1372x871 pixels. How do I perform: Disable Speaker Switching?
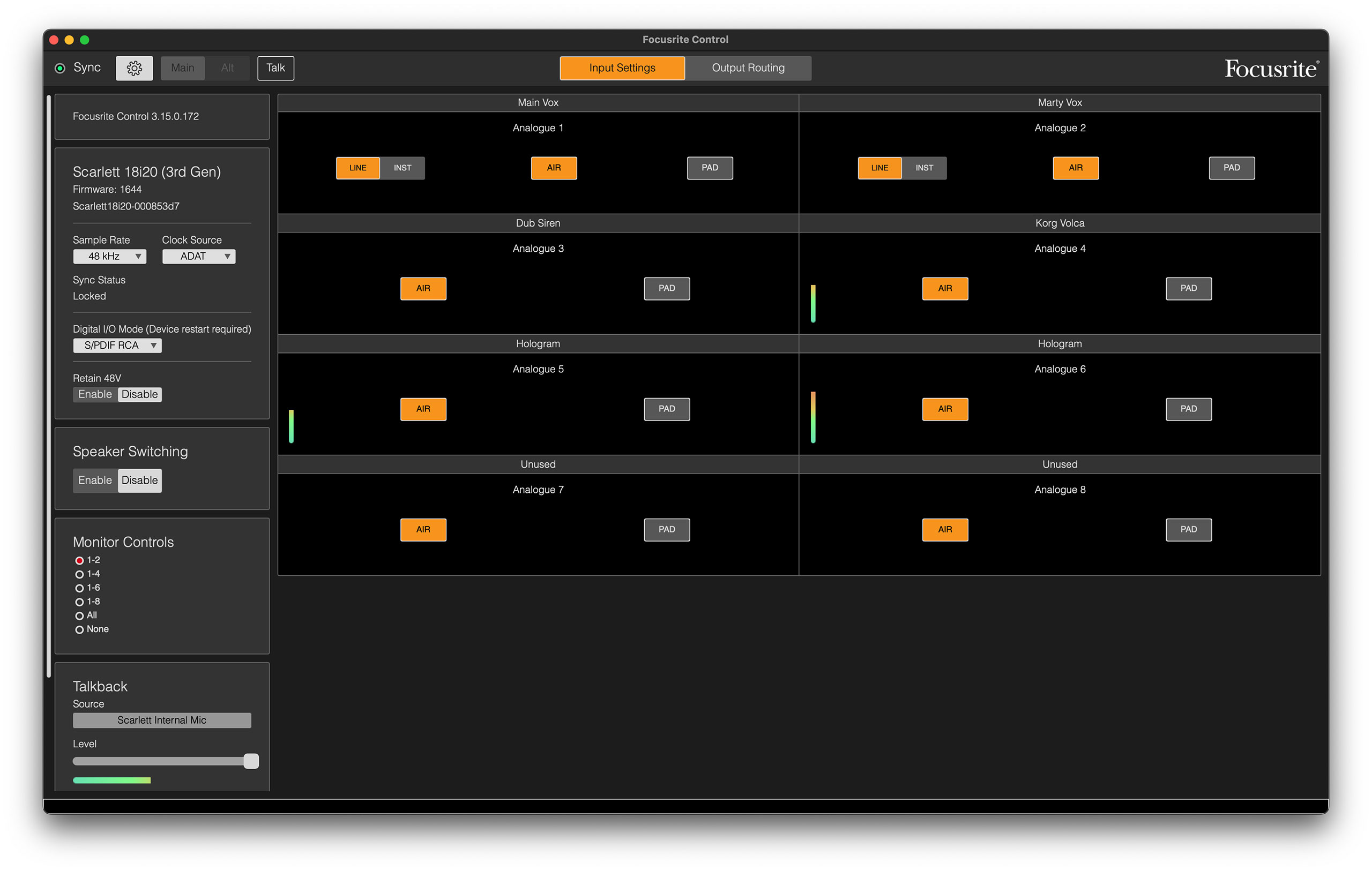[x=139, y=480]
